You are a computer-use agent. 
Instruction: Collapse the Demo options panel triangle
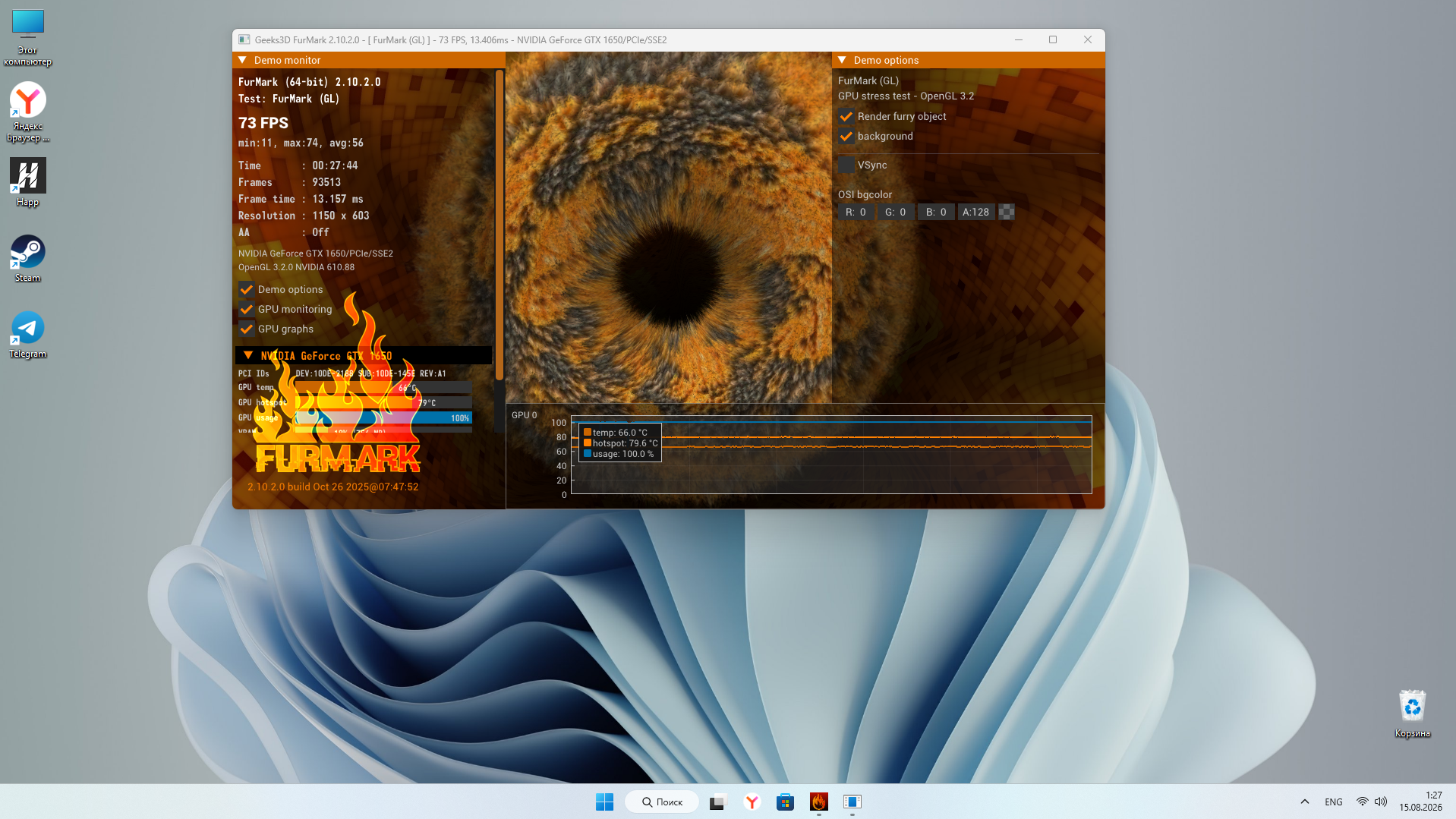tap(842, 60)
